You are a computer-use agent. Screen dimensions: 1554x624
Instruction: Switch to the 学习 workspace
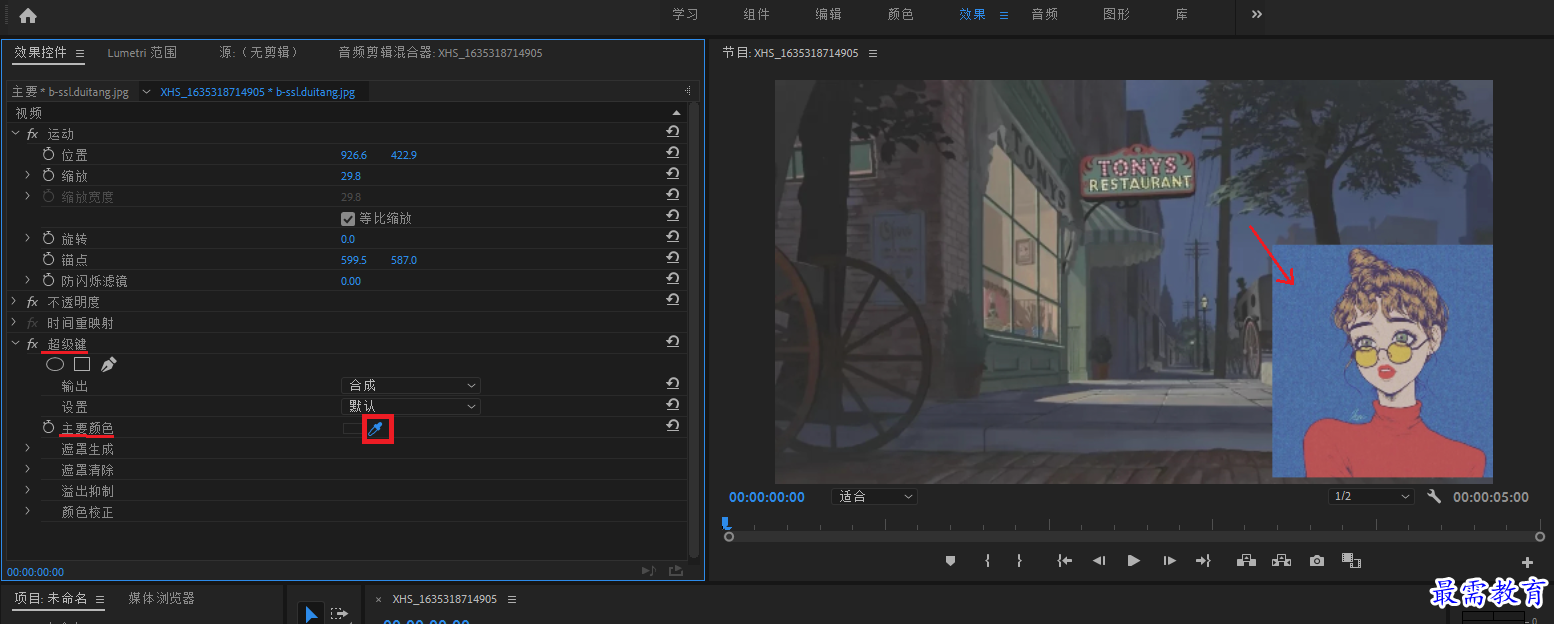[685, 14]
